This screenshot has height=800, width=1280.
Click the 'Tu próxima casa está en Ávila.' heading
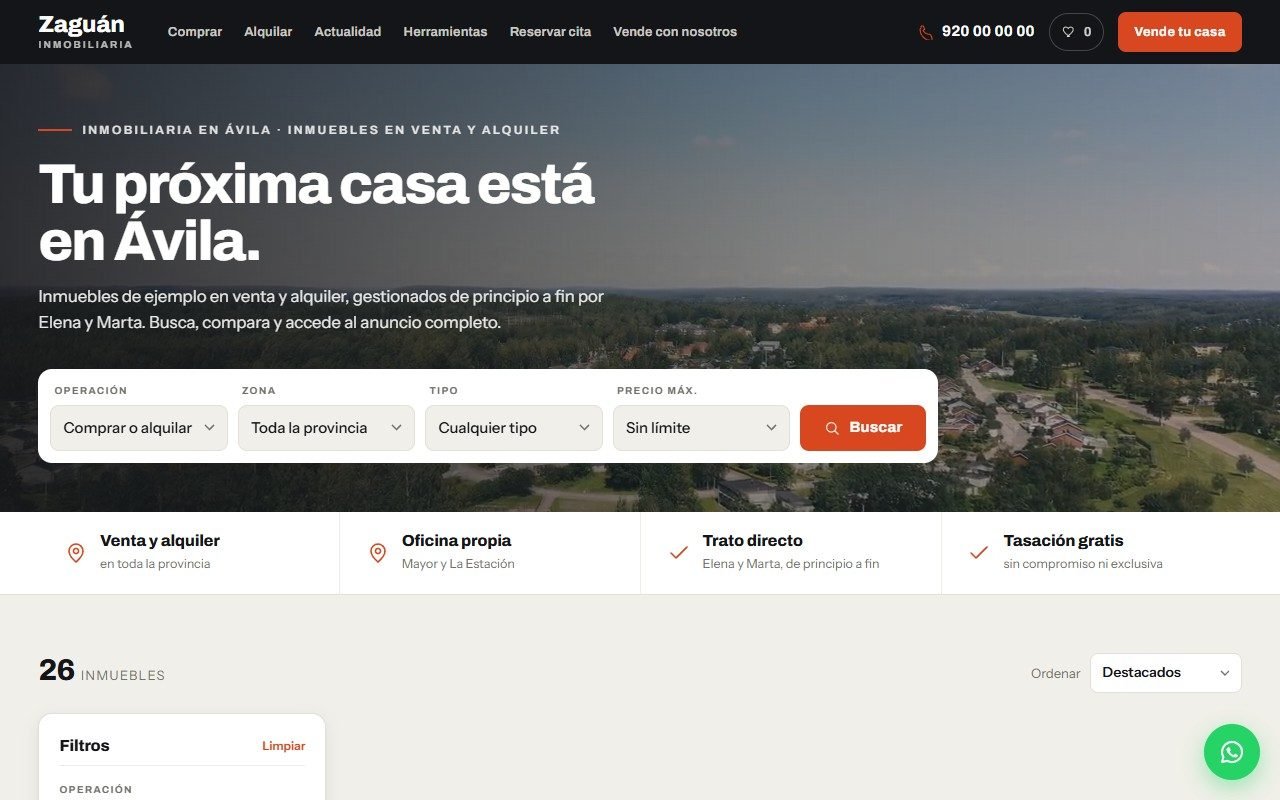(x=317, y=213)
